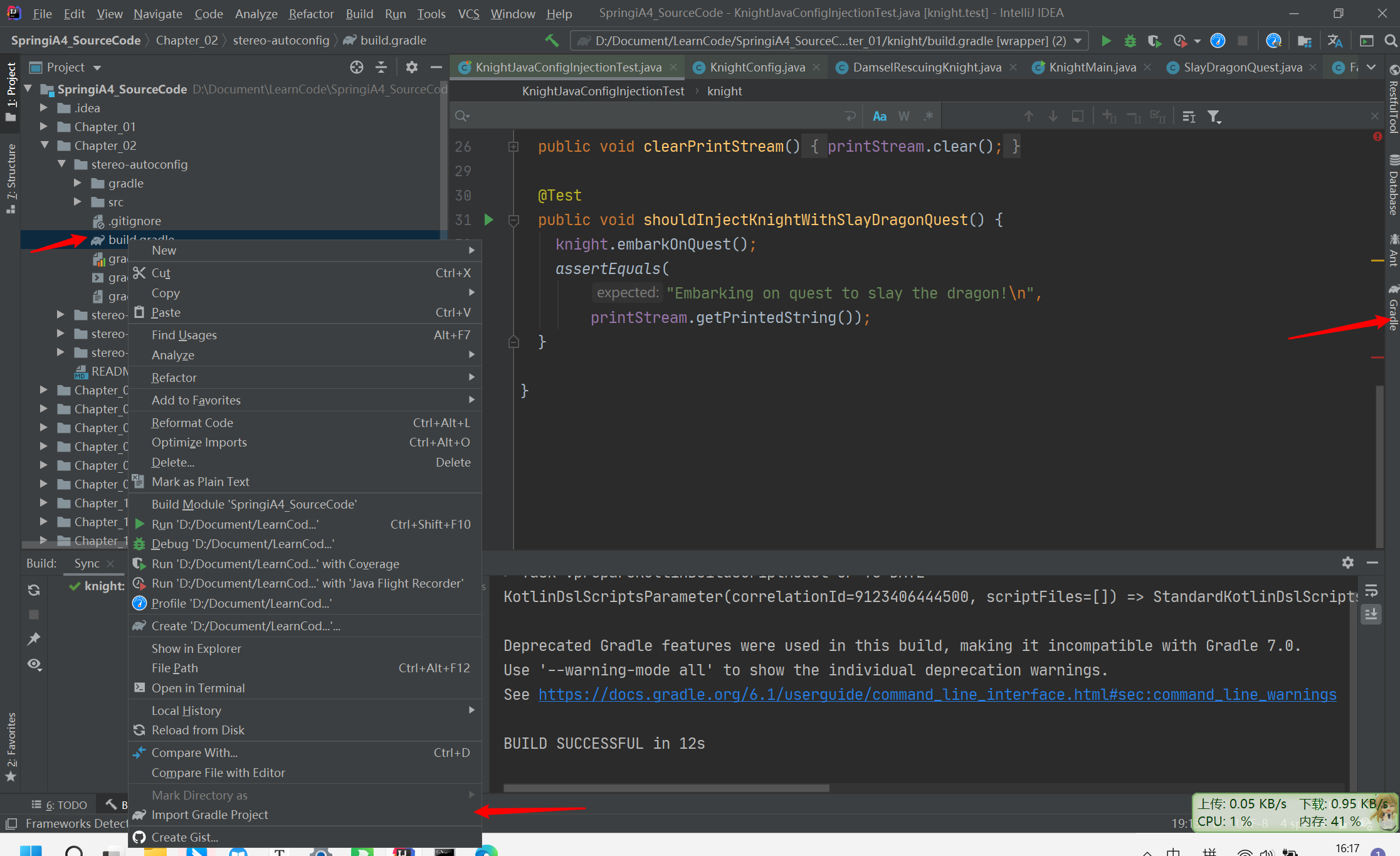The height and width of the screenshot is (856, 1400).
Task: Start Debug with the bug icon
Action: tap(1130, 41)
